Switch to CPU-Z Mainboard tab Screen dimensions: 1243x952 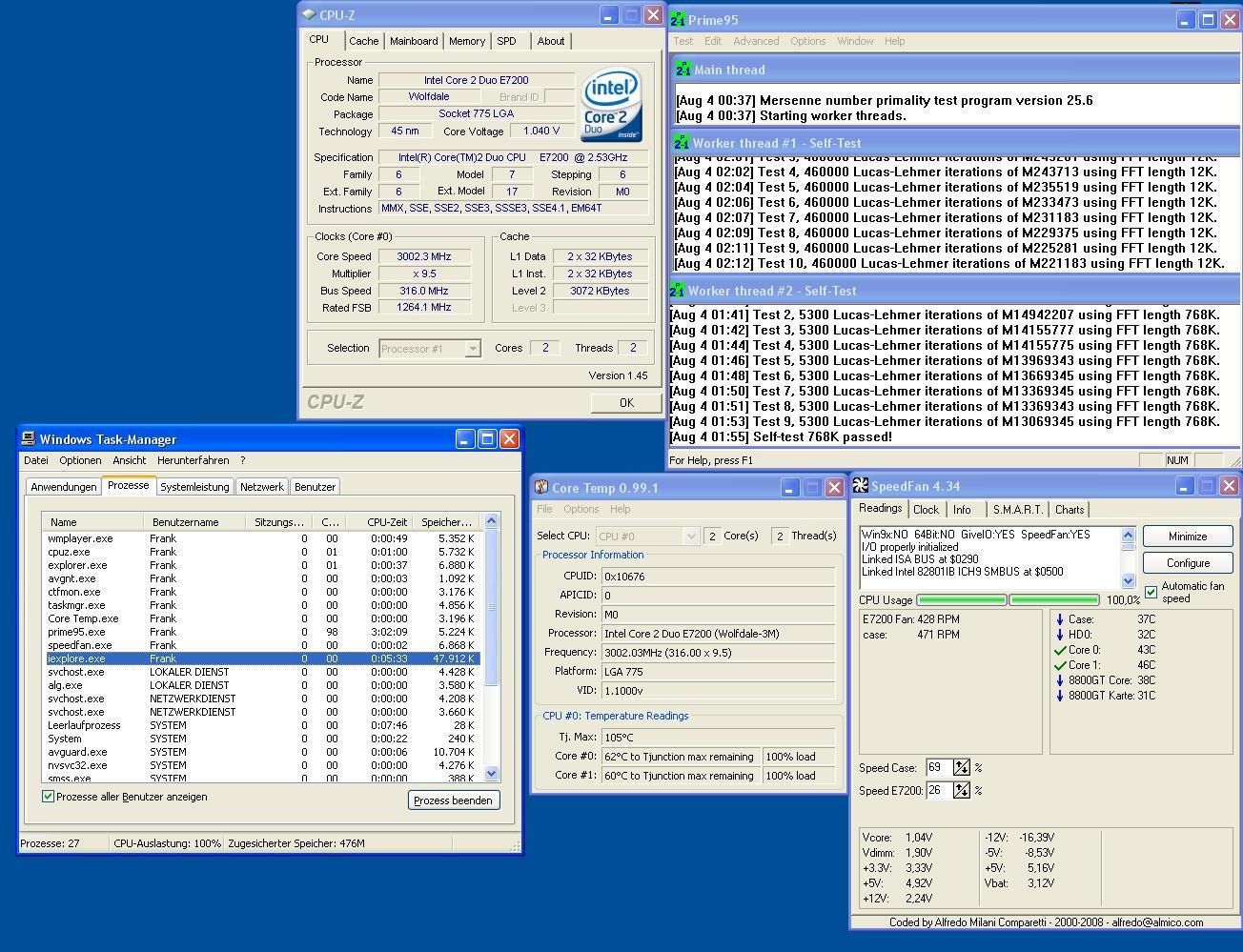pos(414,41)
